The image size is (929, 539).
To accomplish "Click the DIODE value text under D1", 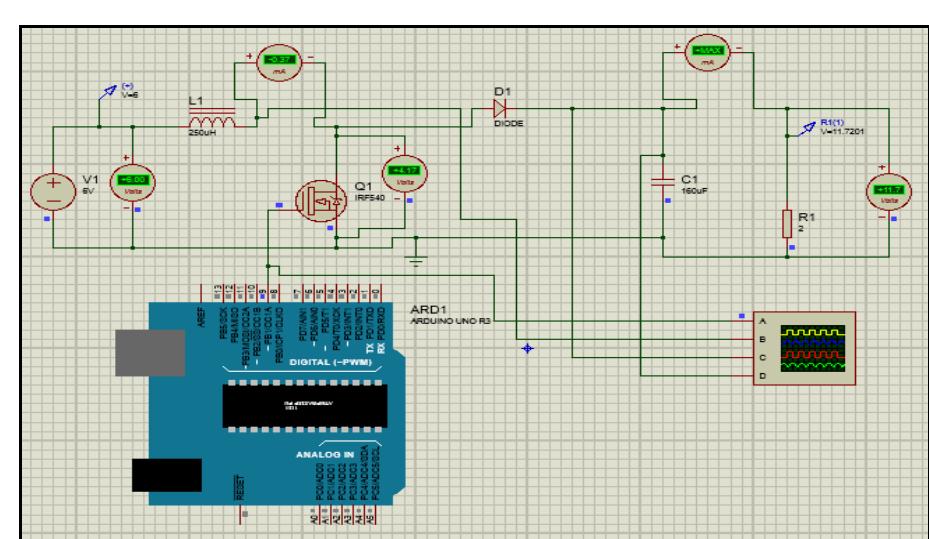I will (509, 123).
